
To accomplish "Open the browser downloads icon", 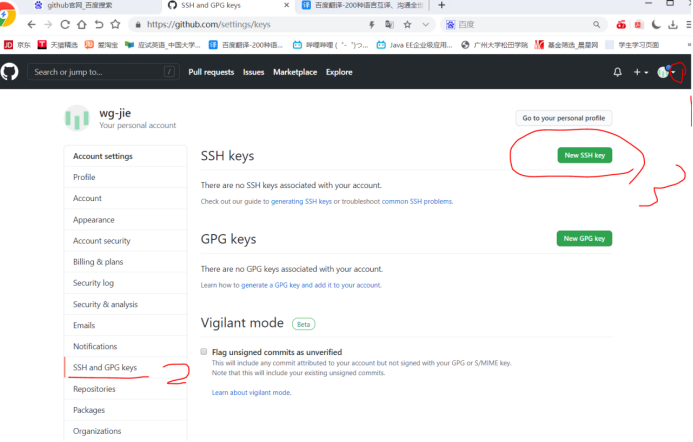I will [673, 25].
